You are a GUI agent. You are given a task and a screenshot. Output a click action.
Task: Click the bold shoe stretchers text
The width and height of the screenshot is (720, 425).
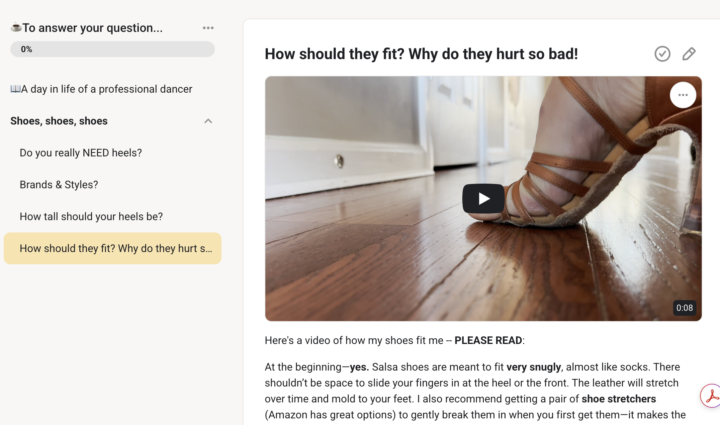click(619, 399)
